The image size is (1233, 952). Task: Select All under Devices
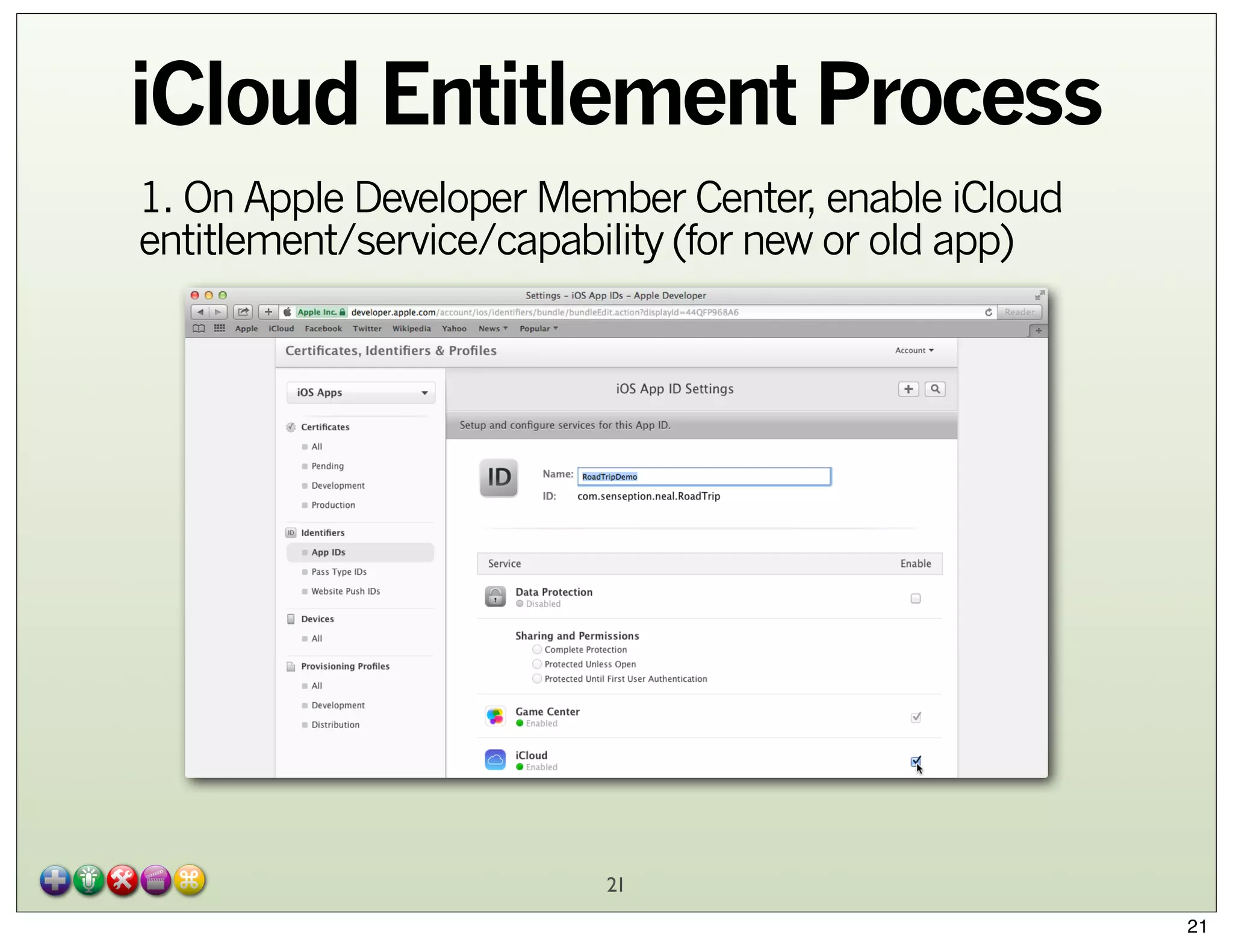pos(317,638)
